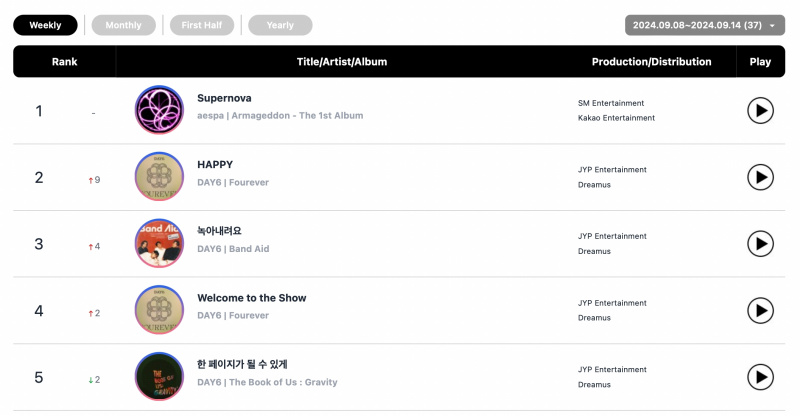The image size is (800, 416).
Task: Play 한 페이지가 될 수 있게
Action: click(x=760, y=377)
